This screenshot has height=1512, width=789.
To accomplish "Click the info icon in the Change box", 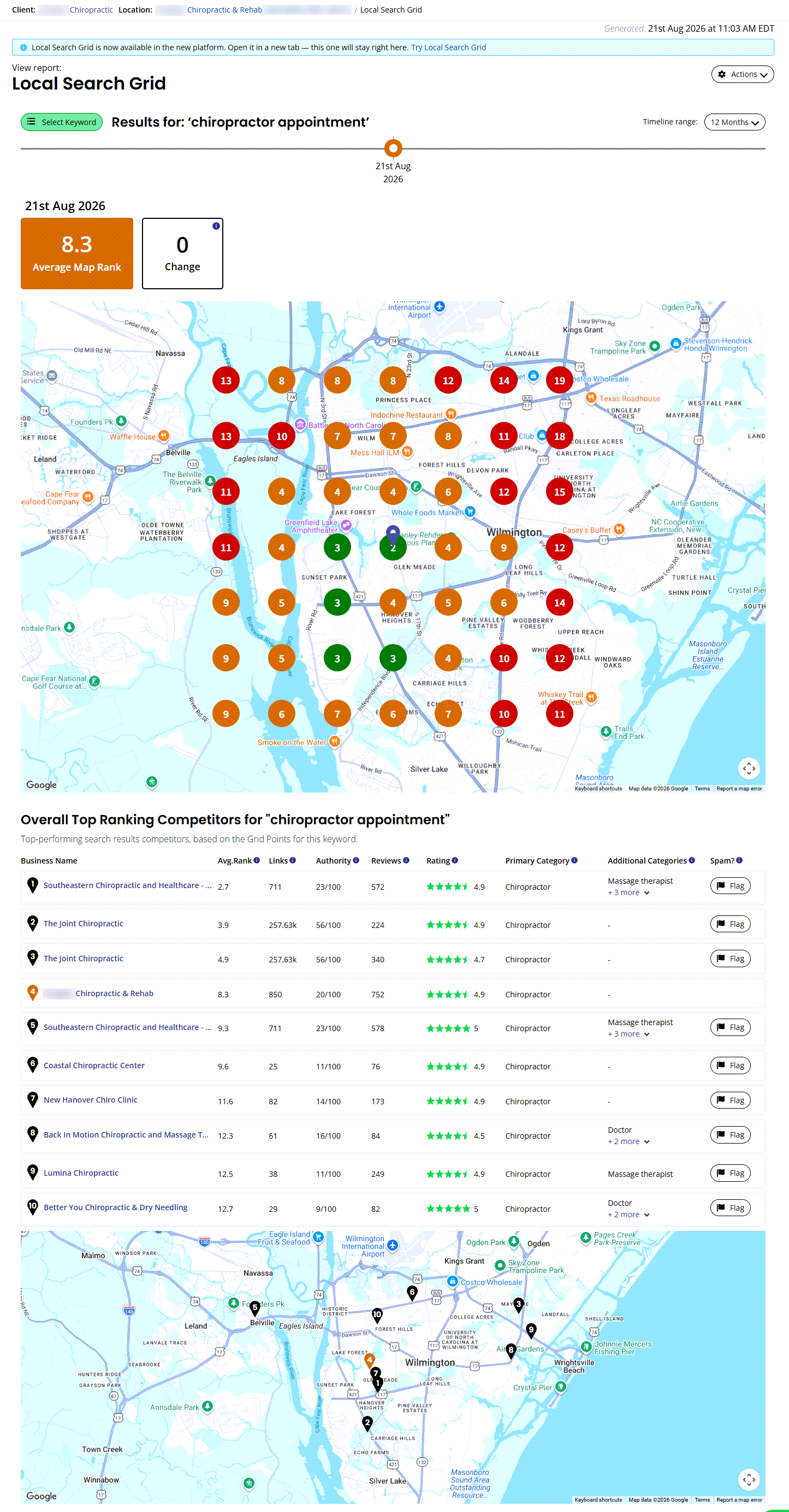I will (216, 226).
